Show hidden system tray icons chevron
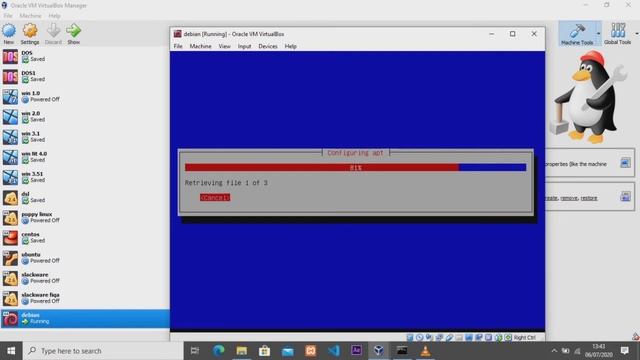The height and width of the screenshot is (360, 640). (x=554, y=351)
